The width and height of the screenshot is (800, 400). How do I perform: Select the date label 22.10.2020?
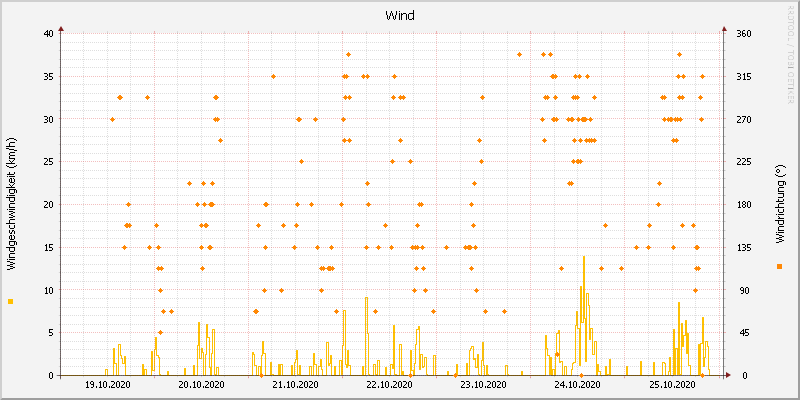389,384
